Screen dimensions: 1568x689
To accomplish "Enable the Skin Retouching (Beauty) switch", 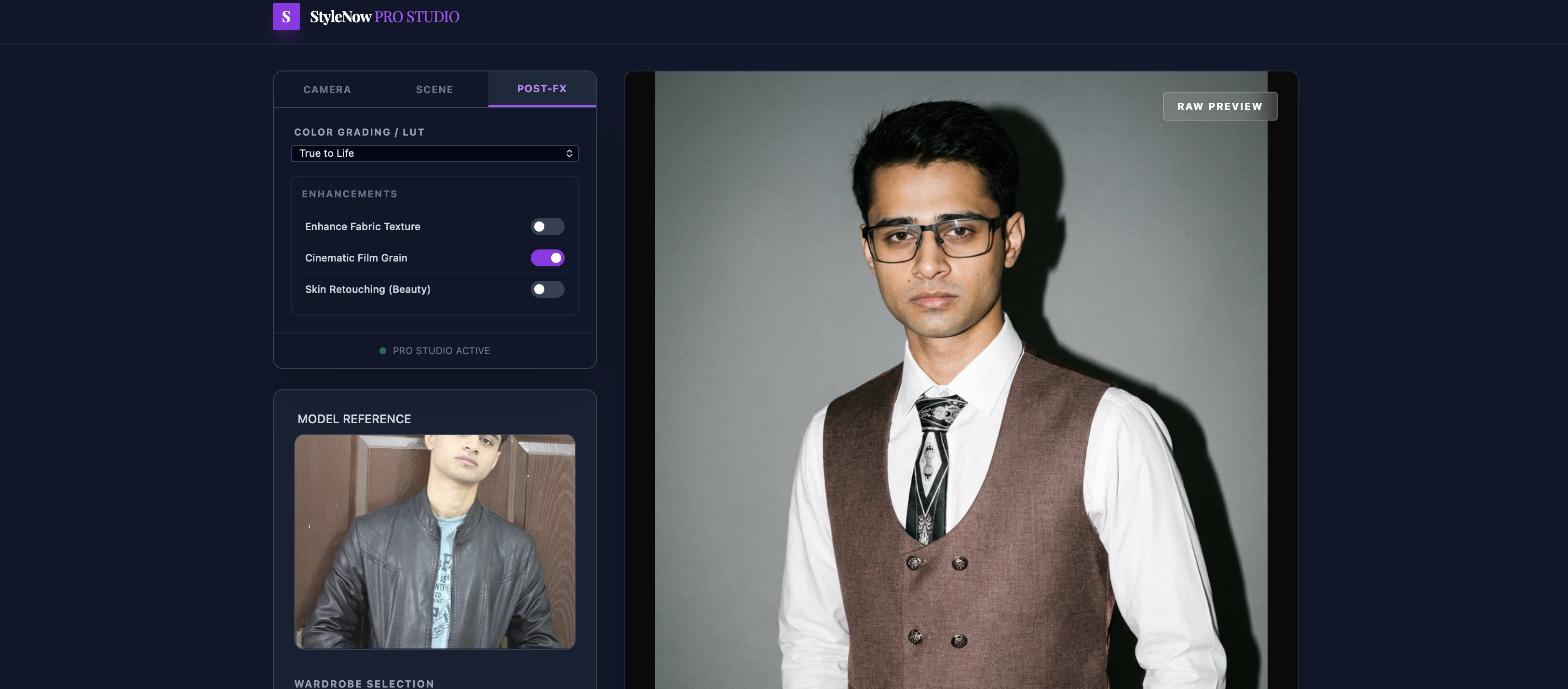I will point(547,289).
